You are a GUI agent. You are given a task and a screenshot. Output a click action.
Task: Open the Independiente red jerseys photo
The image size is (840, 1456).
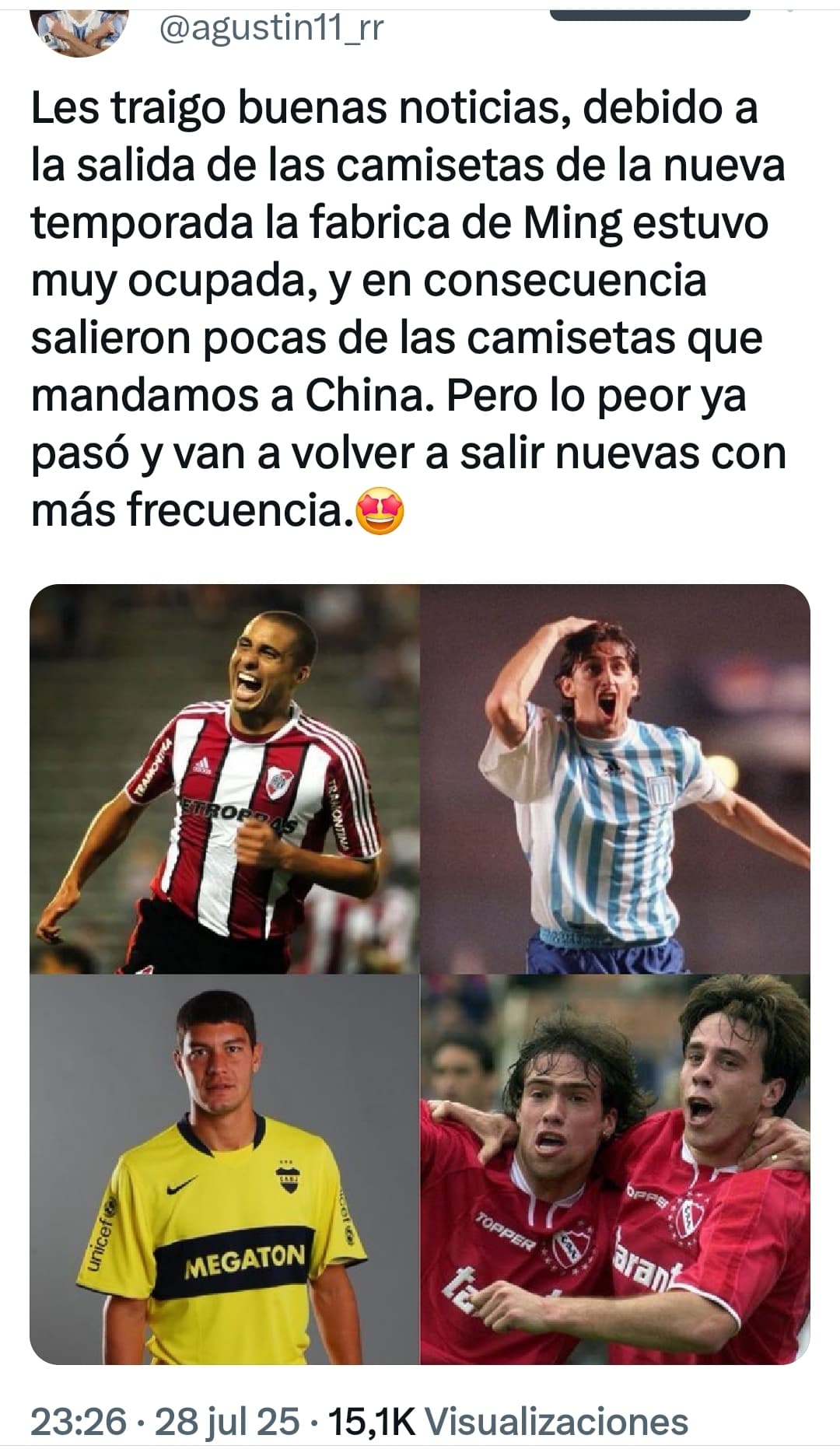pyautogui.click(x=616, y=1170)
